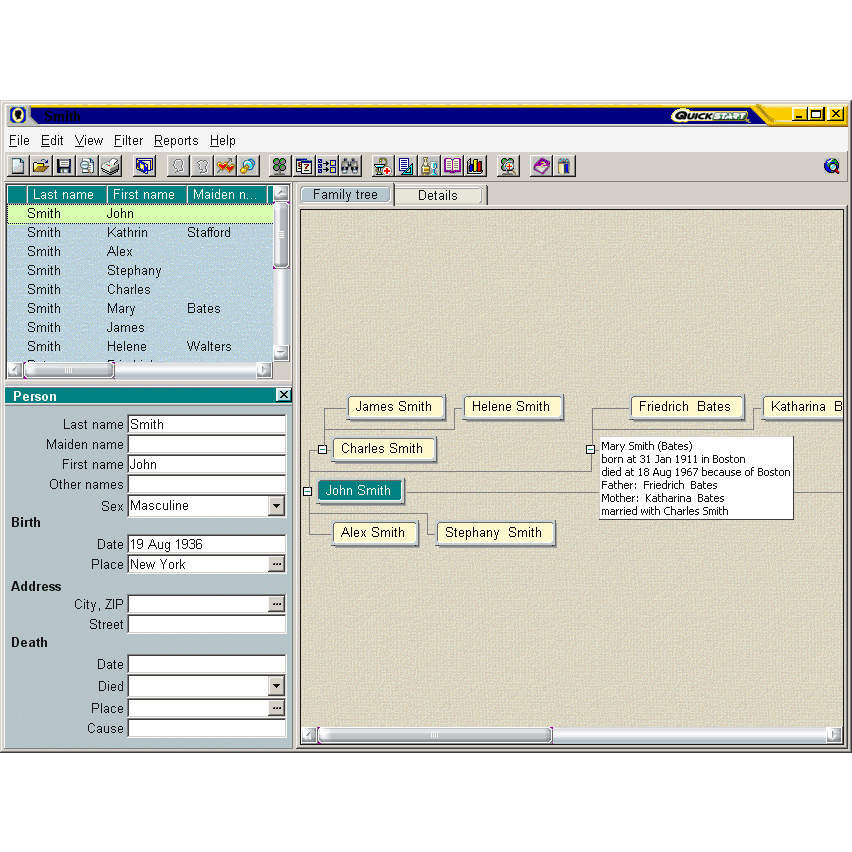The height and width of the screenshot is (852, 852).
Task: Open the purple book report icon
Action: point(453,166)
